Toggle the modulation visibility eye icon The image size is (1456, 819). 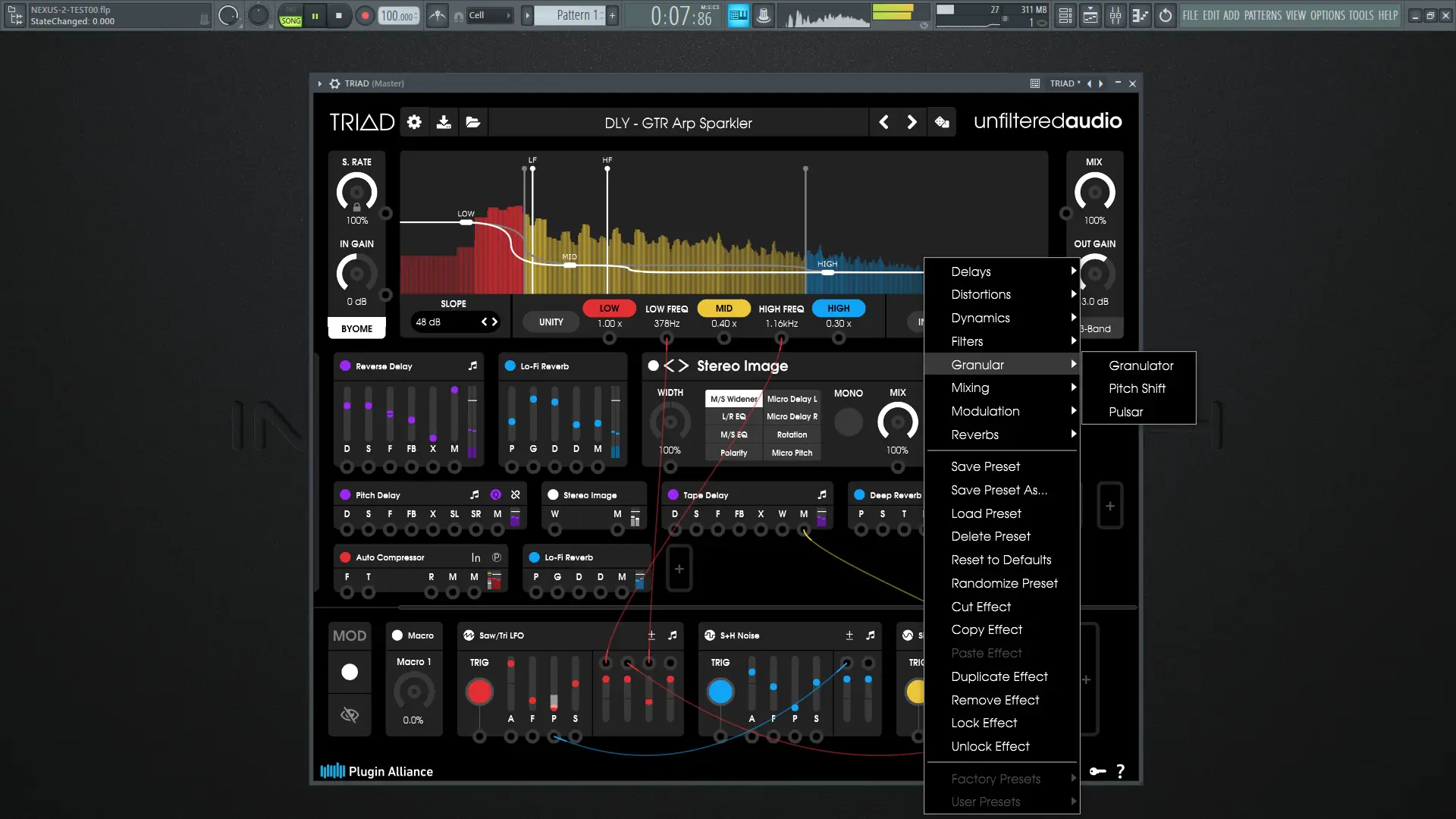[x=350, y=715]
